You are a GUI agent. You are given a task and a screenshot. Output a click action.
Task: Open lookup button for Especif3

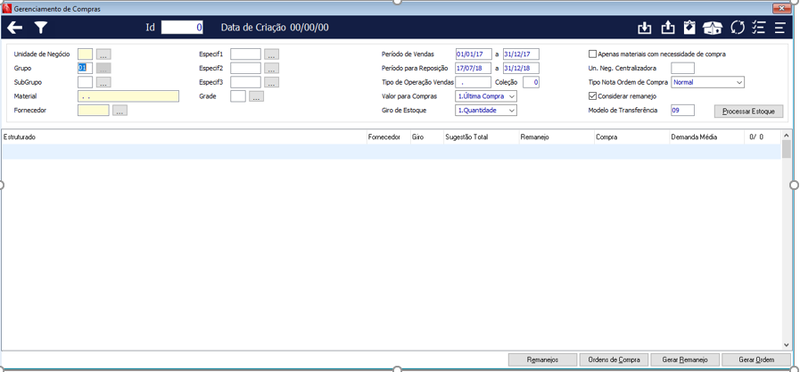tap(271, 82)
